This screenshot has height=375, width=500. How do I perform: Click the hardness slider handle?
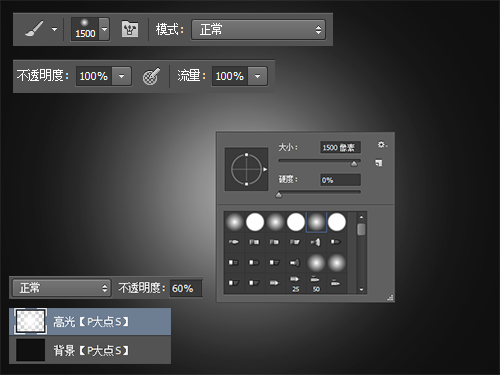pyautogui.click(x=279, y=195)
